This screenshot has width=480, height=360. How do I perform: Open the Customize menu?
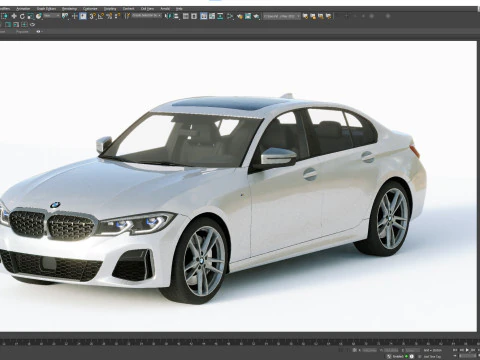(x=90, y=8)
